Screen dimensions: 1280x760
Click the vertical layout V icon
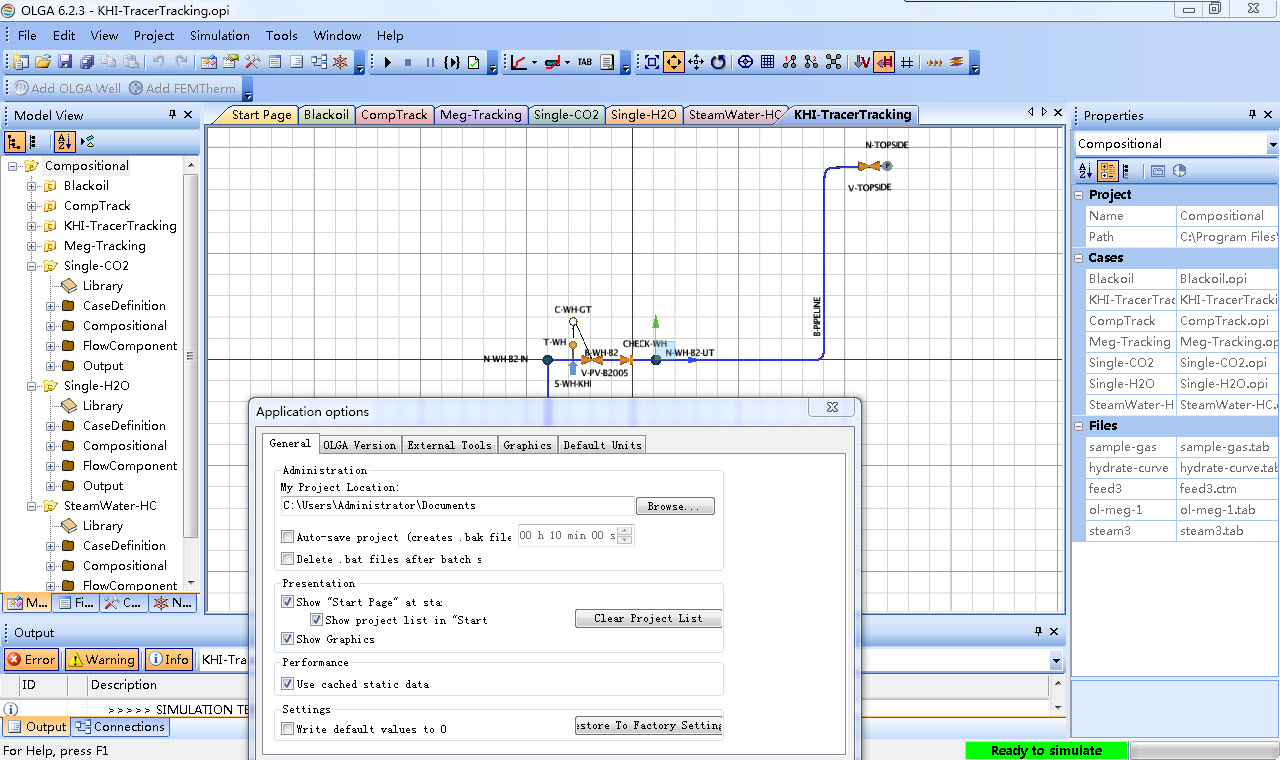(862, 62)
